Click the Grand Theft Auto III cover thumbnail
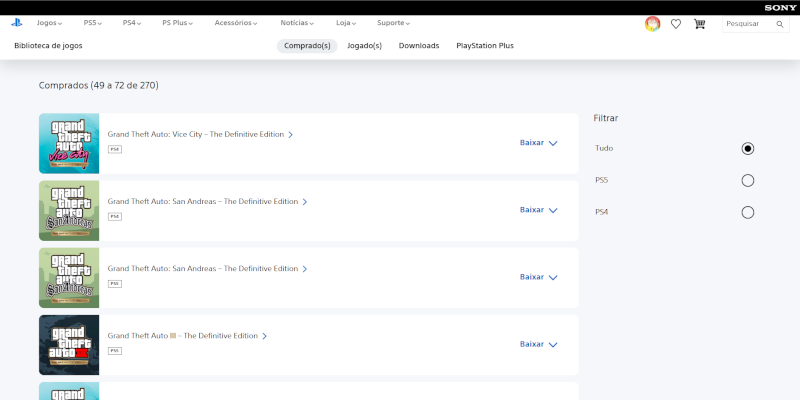 pyautogui.click(x=69, y=345)
